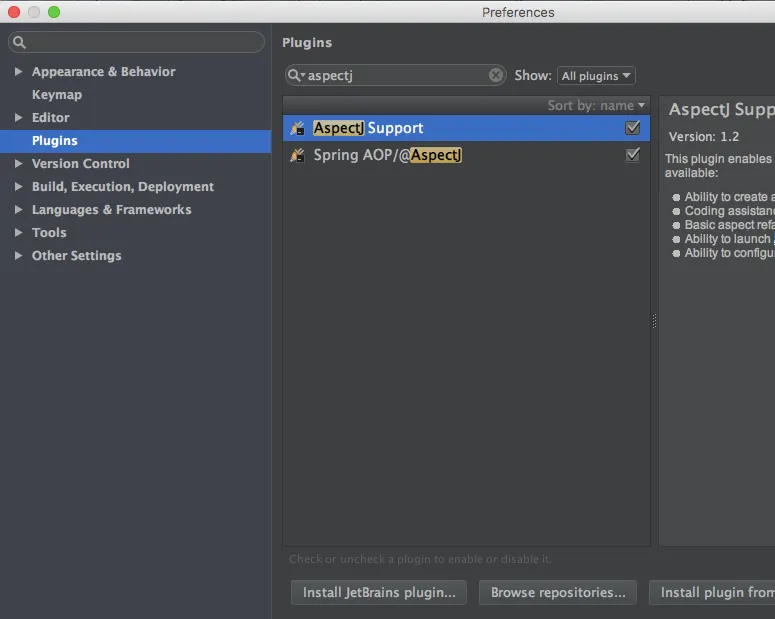Viewport: 775px width, 619px height.
Task: Click the Spring AOP/@AspectJ plugin icon
Action: (x=298, y=155)
